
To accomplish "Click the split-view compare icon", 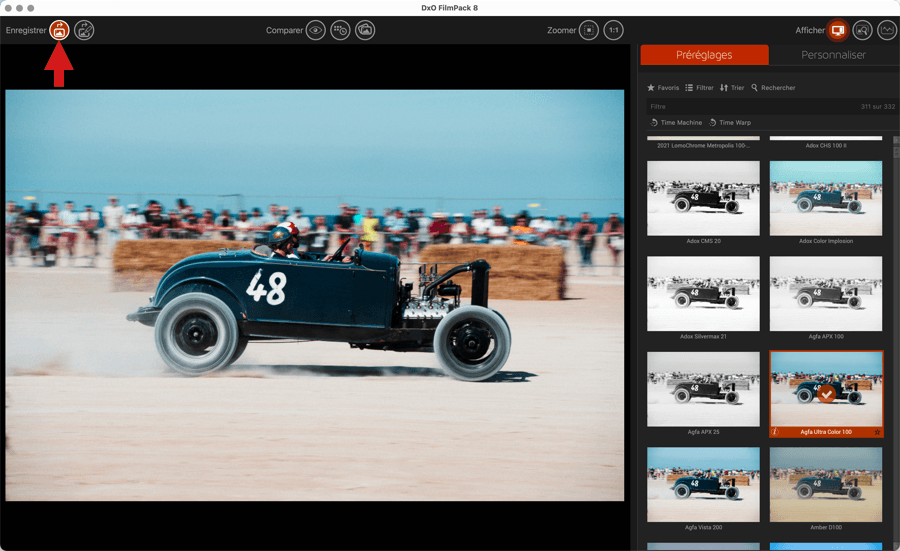I will click(x=340, y=31).
